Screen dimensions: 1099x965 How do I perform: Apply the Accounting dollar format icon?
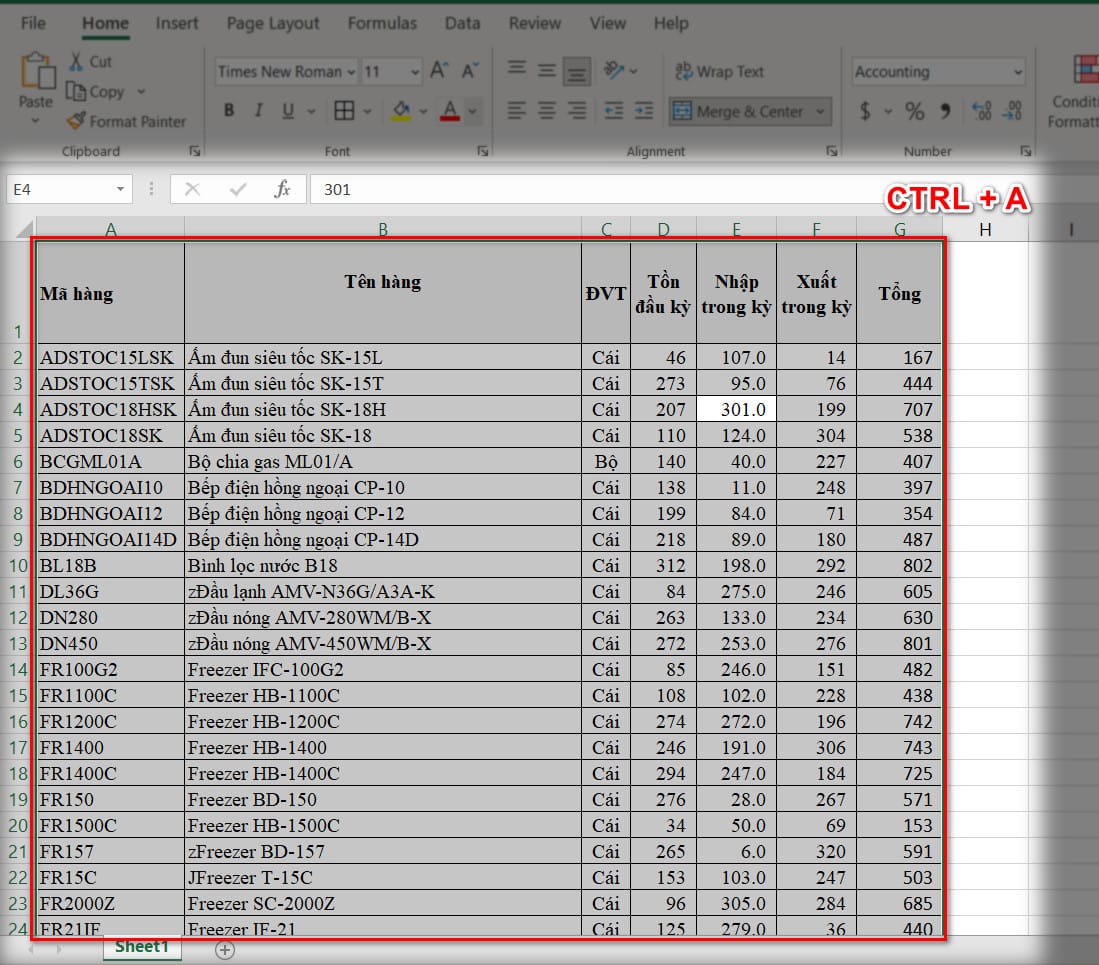tap(865, 111)
